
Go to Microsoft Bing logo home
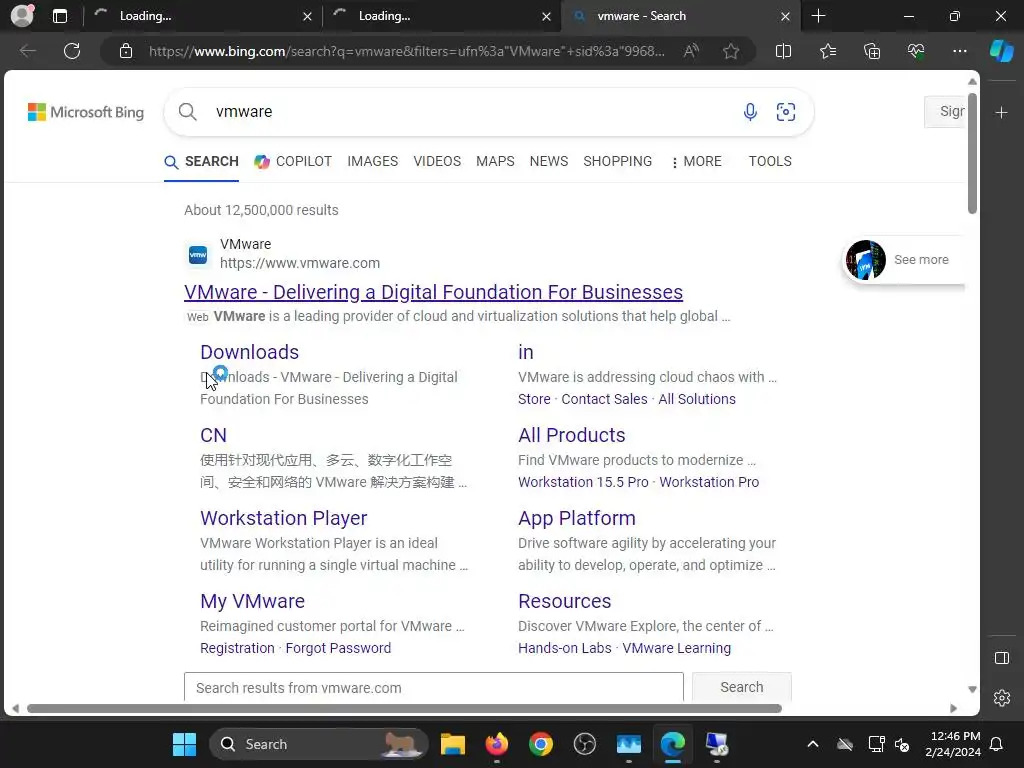(86, 112)
